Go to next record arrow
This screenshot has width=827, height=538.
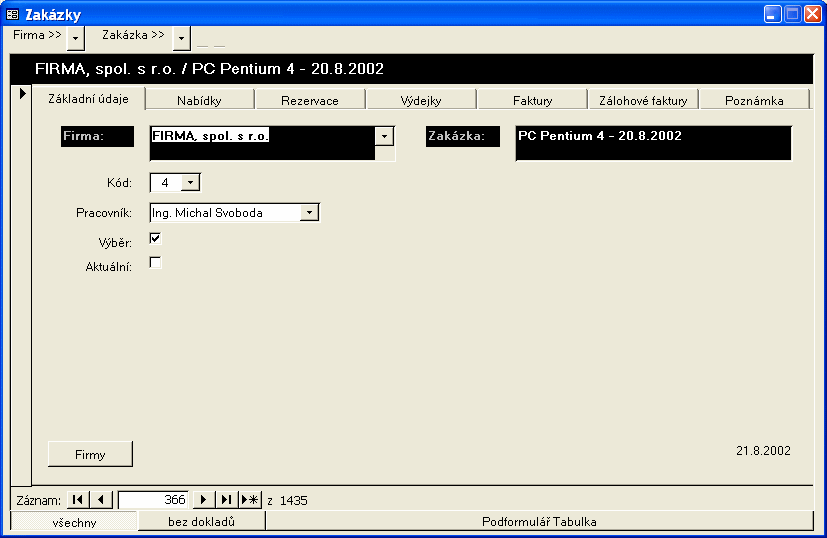[203, 500]
